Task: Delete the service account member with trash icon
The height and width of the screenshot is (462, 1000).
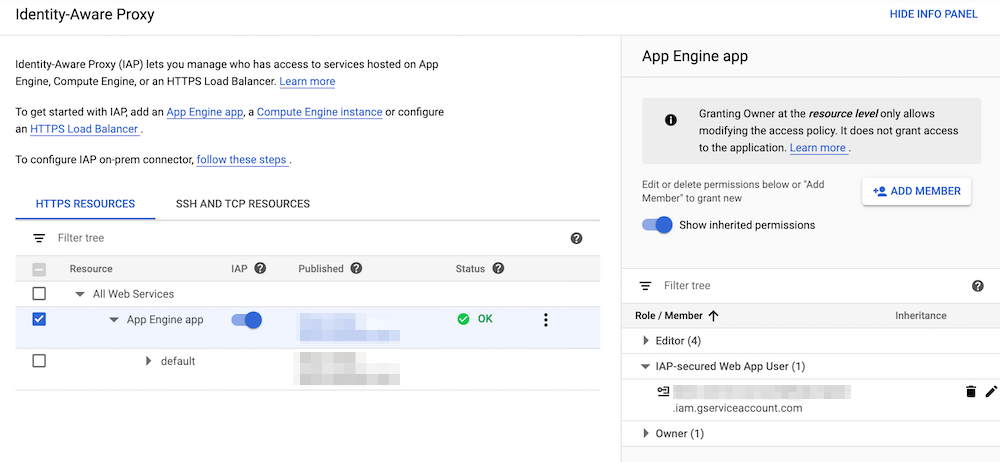Action: coord(971,392)
